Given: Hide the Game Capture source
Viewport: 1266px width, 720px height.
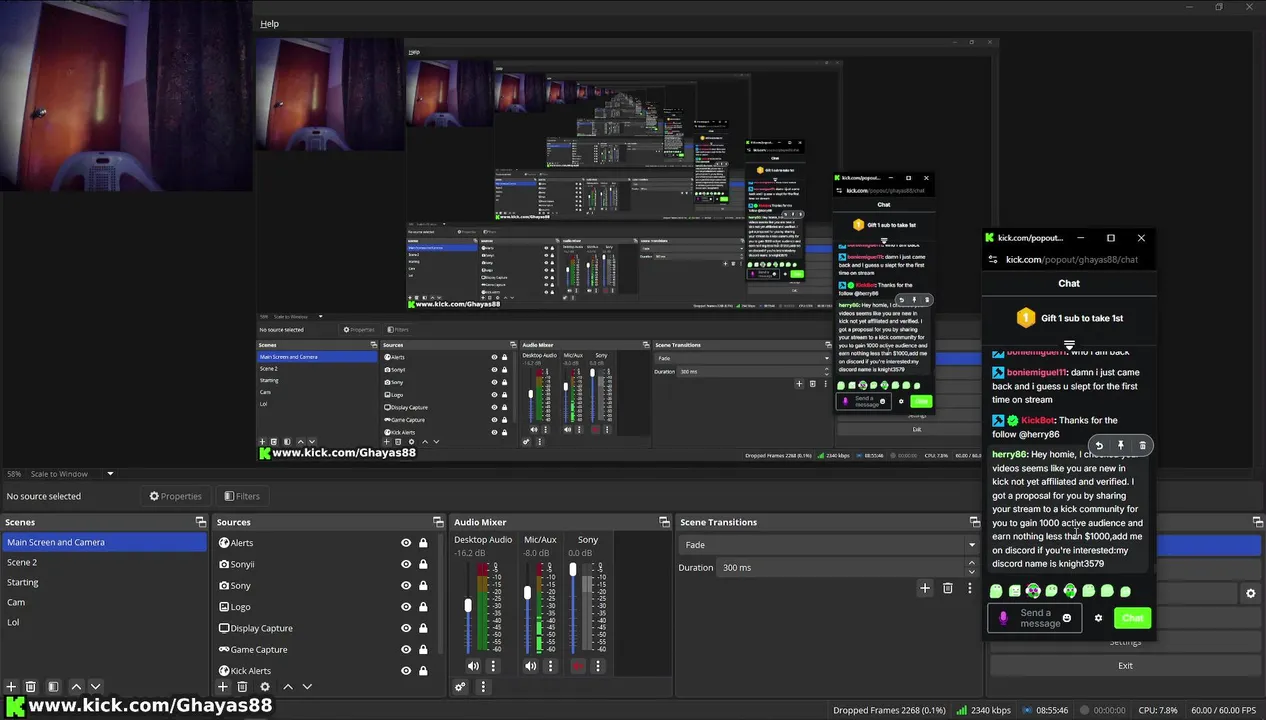Looking at the screenshot, I should 406,650.
